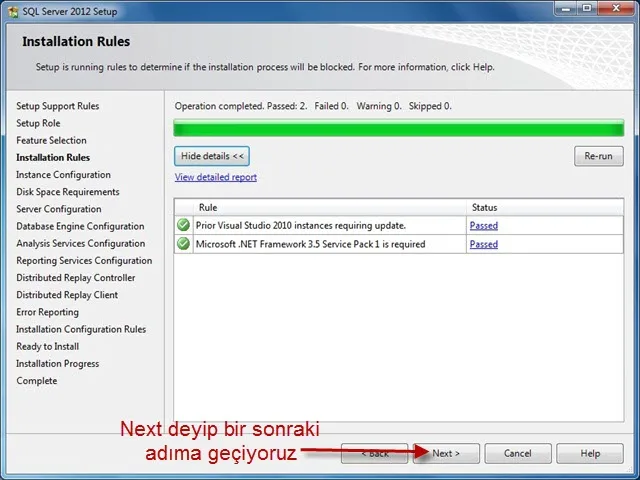The height and width of the screenshot is (480, 640).
Task: Click the Re-run button
Action: click(598, 156)
